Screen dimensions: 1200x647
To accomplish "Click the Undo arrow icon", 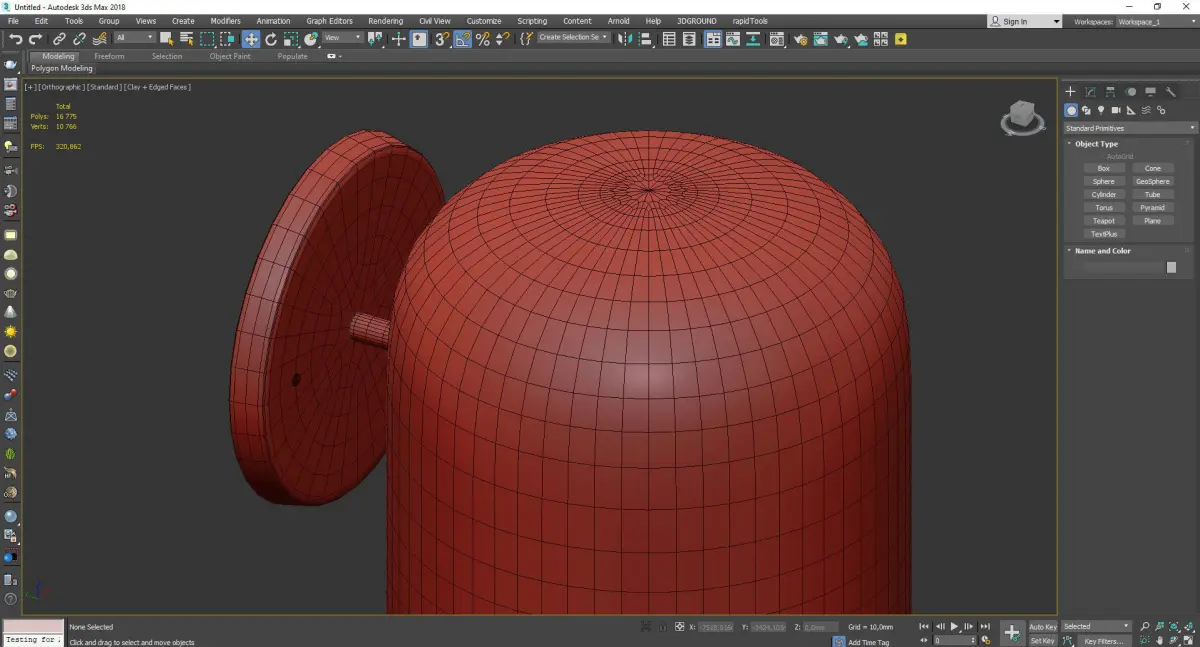I will tap(15, 39).
